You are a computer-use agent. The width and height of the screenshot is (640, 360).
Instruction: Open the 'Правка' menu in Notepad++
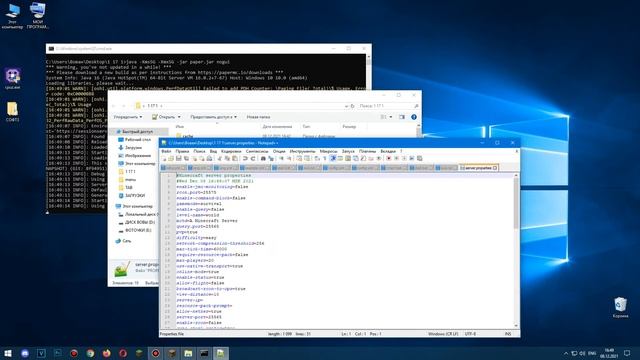pyautogui.click(x=182, y=151)
